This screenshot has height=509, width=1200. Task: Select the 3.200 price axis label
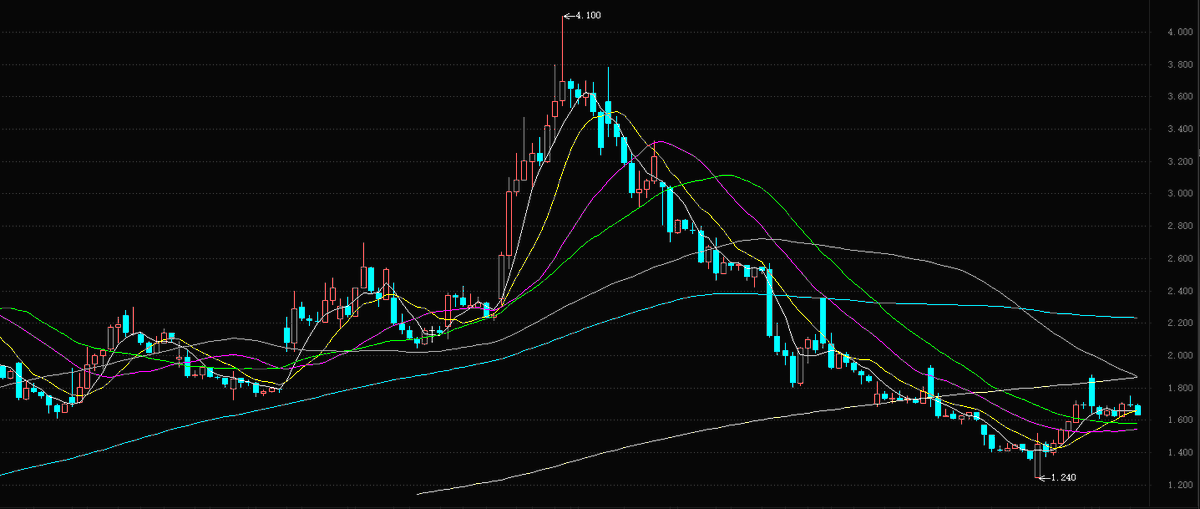[1180, 162]
